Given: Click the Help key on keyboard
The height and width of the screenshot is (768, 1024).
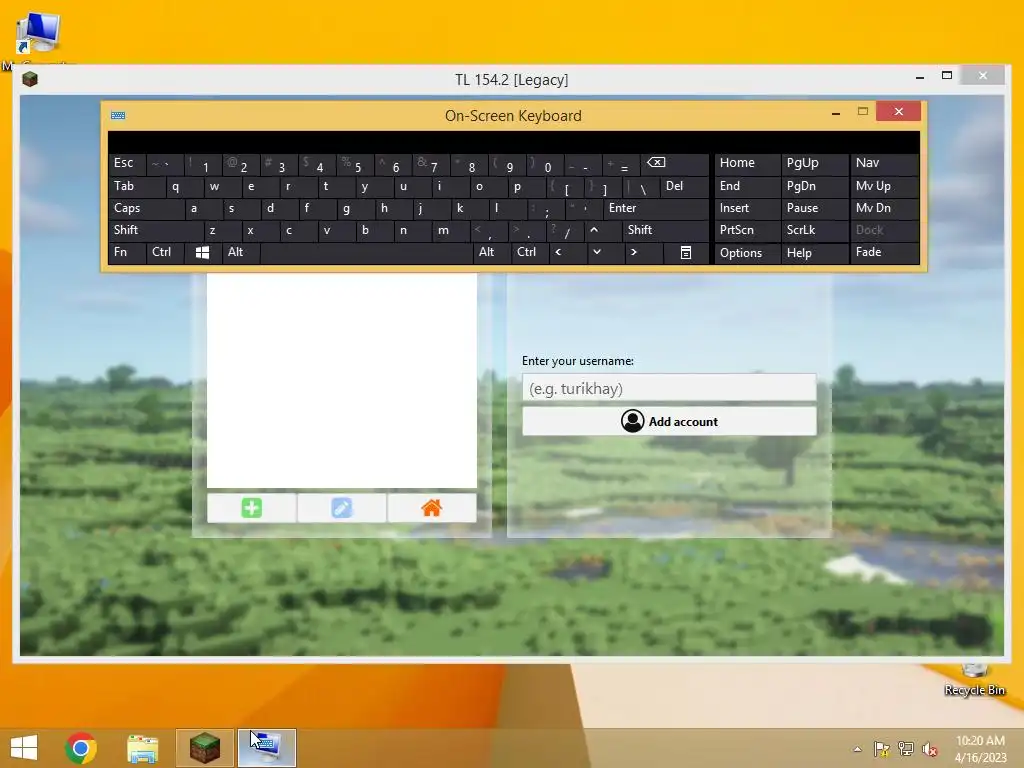Looking at the screenshot, I should click(814, 252).
